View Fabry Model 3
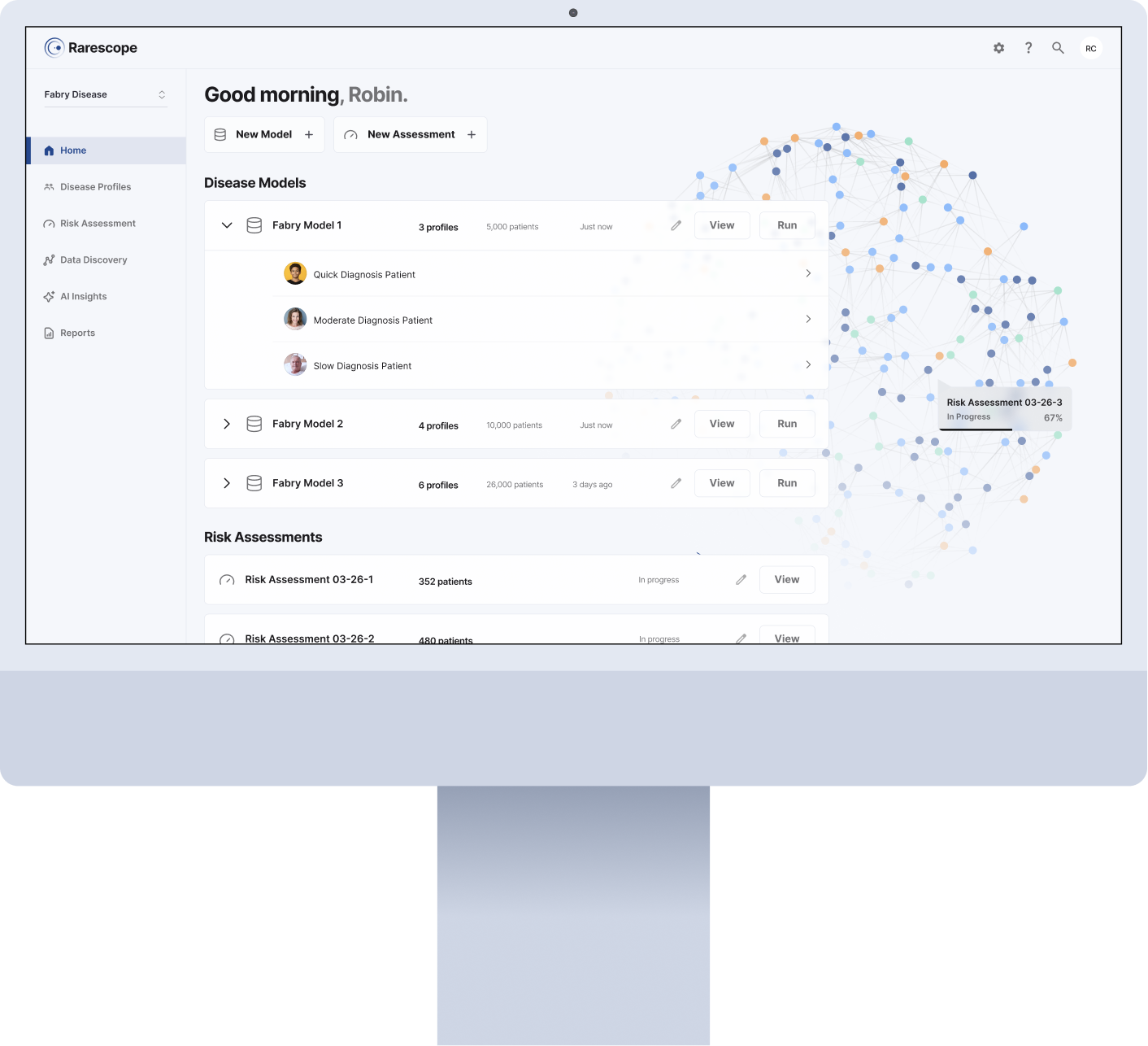Image resolution: width=1148 pixels, height=1046 pixels. tap(722, 483)
